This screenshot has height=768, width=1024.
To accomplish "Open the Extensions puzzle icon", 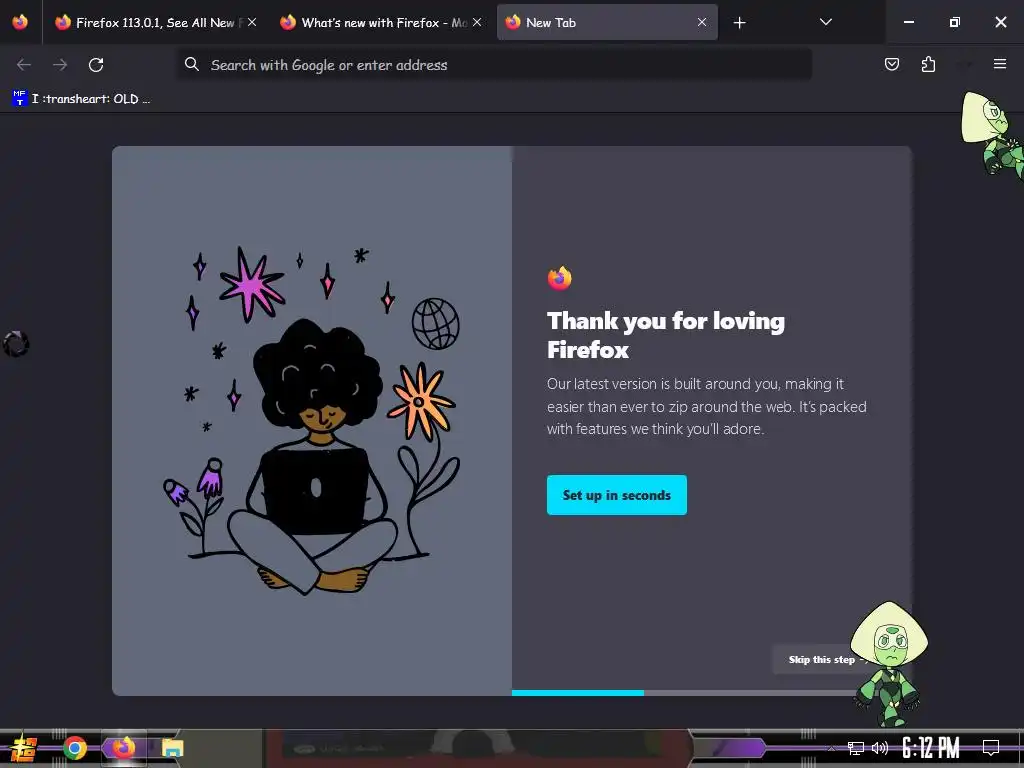I will [x=928, y=64].
